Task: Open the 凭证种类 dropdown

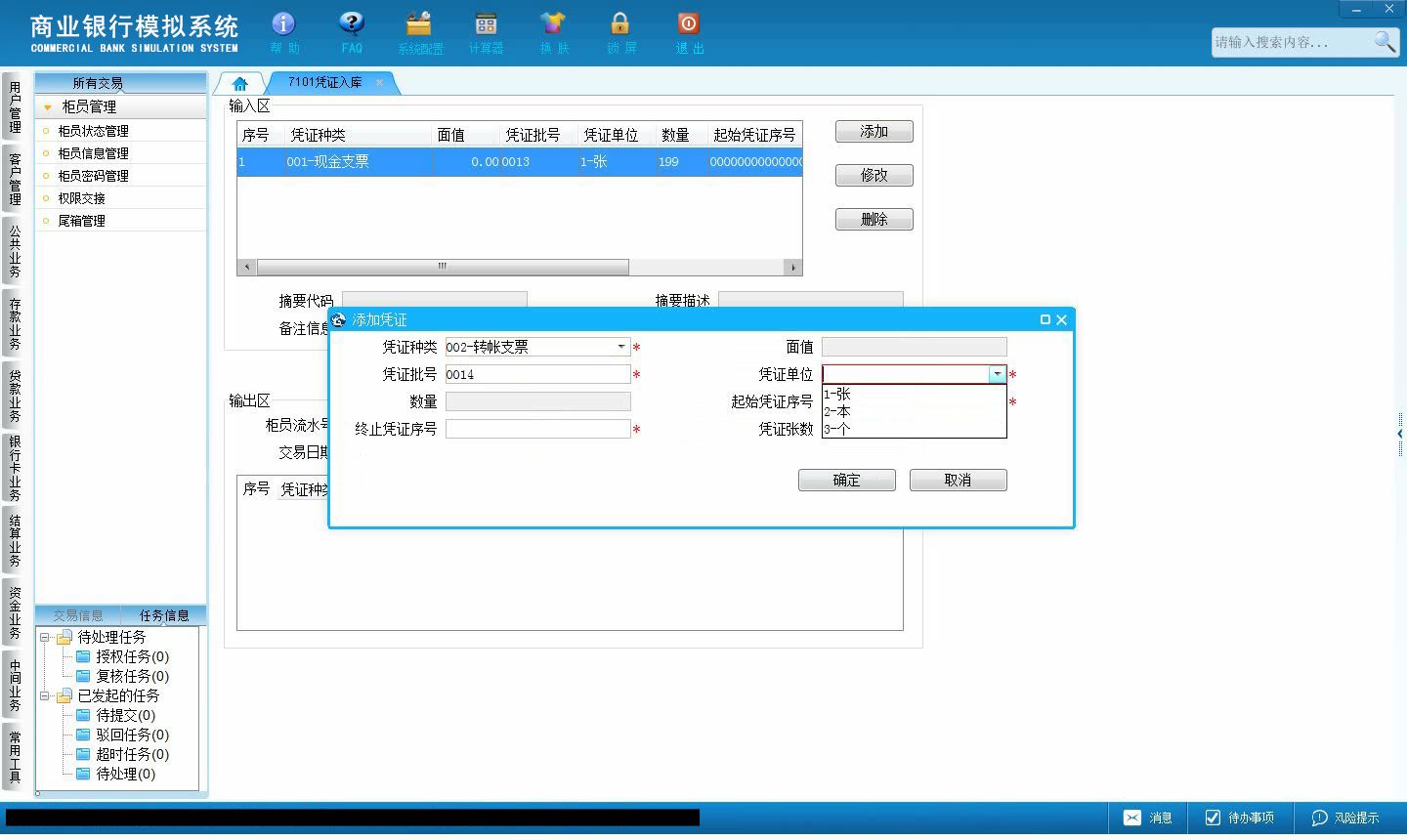Action: tap(621, 347)
